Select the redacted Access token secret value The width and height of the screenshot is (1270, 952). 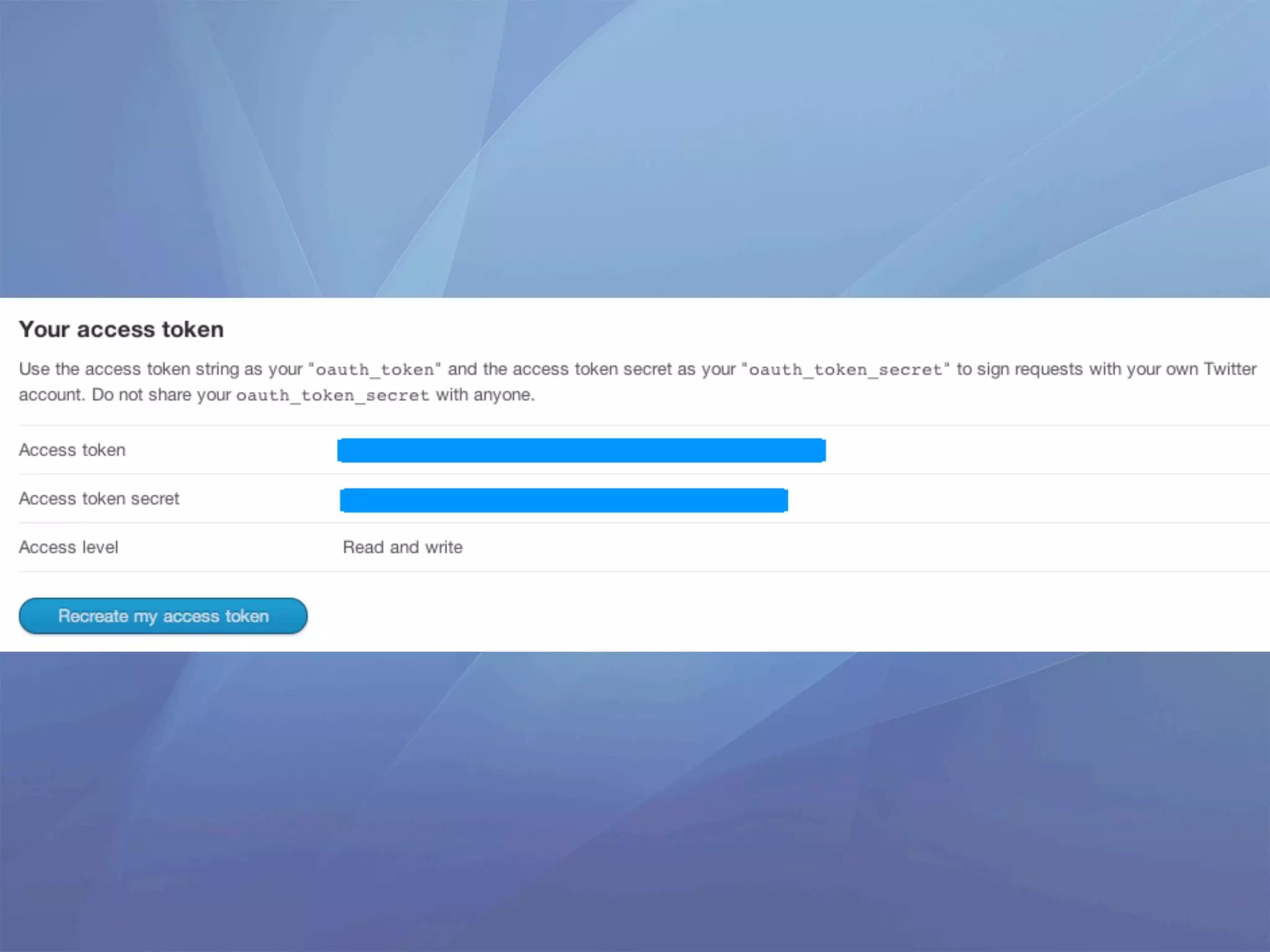pyautogui.click(x=564, y=500)
